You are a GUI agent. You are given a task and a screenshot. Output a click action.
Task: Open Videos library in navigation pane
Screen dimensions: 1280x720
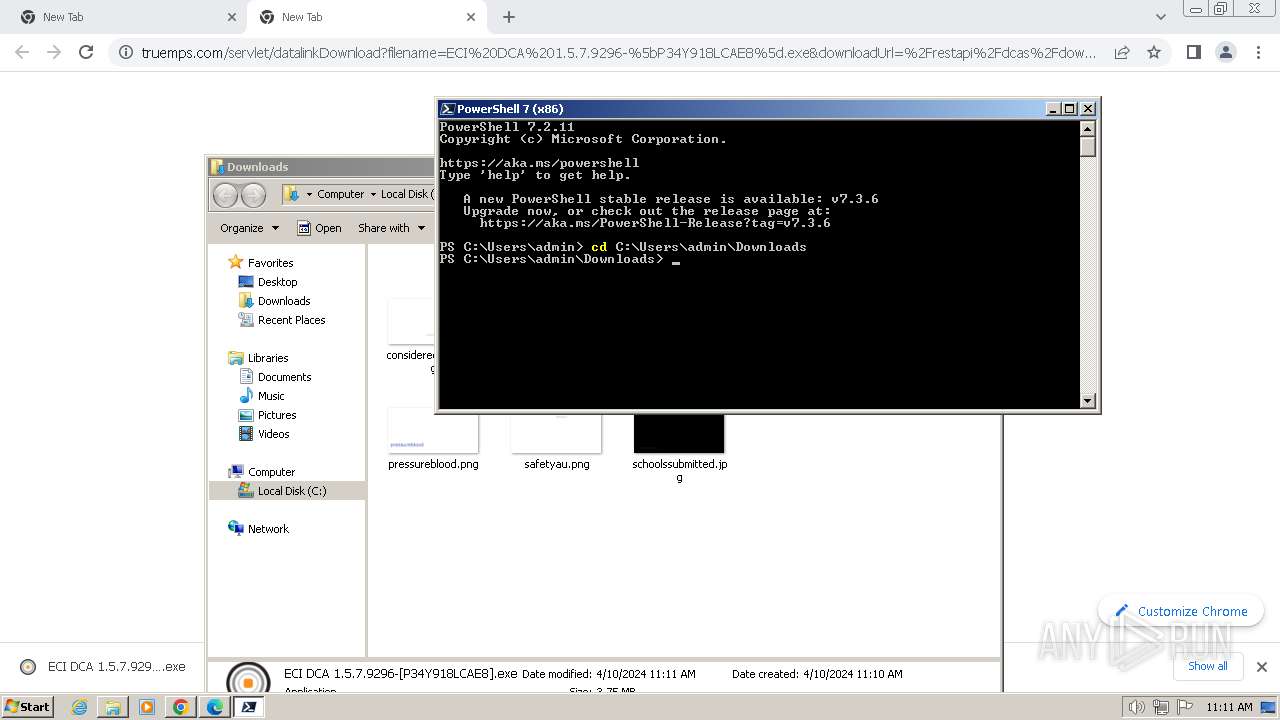point(273,434)
